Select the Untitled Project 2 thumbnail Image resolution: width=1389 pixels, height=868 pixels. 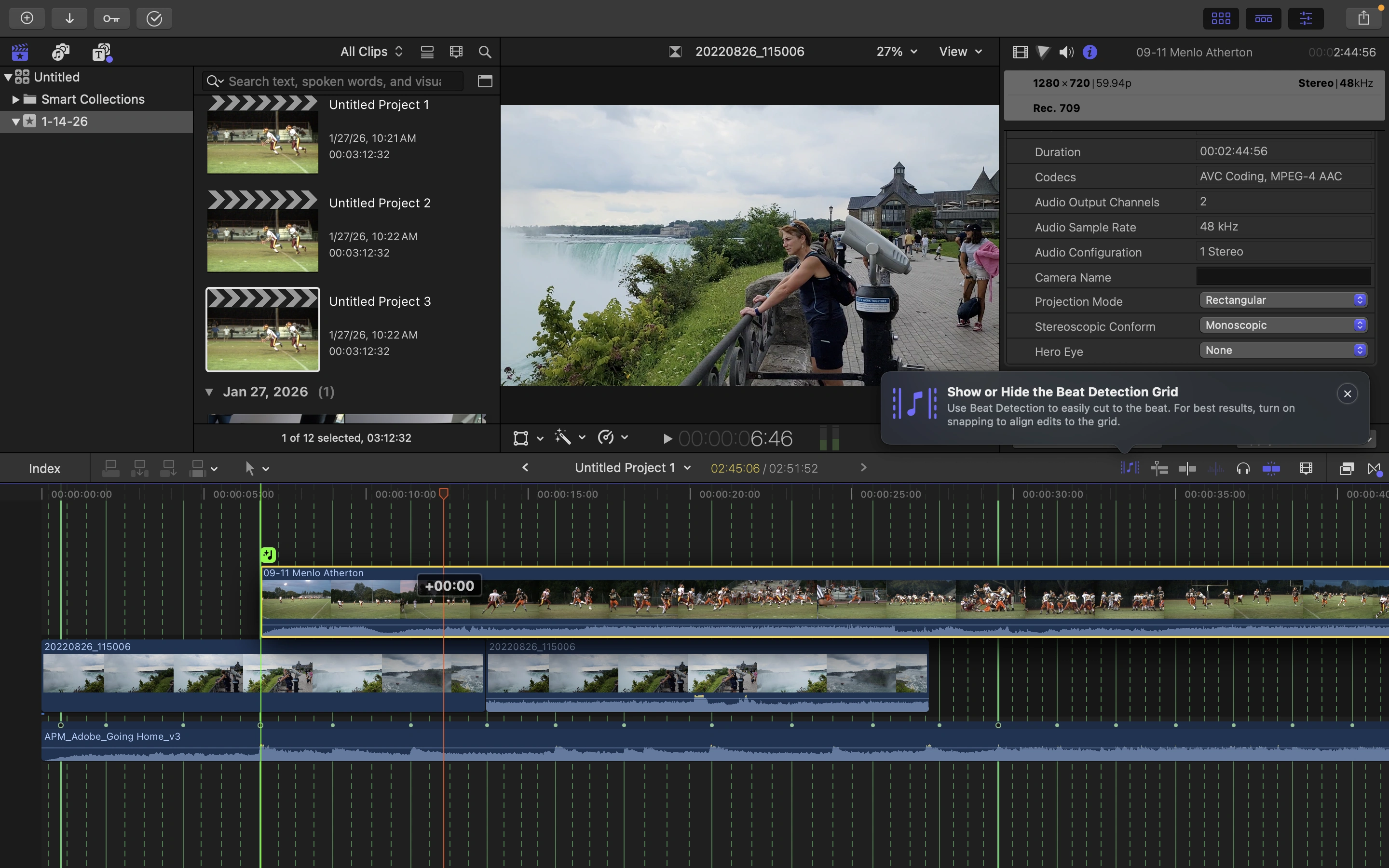click(262, 231)
